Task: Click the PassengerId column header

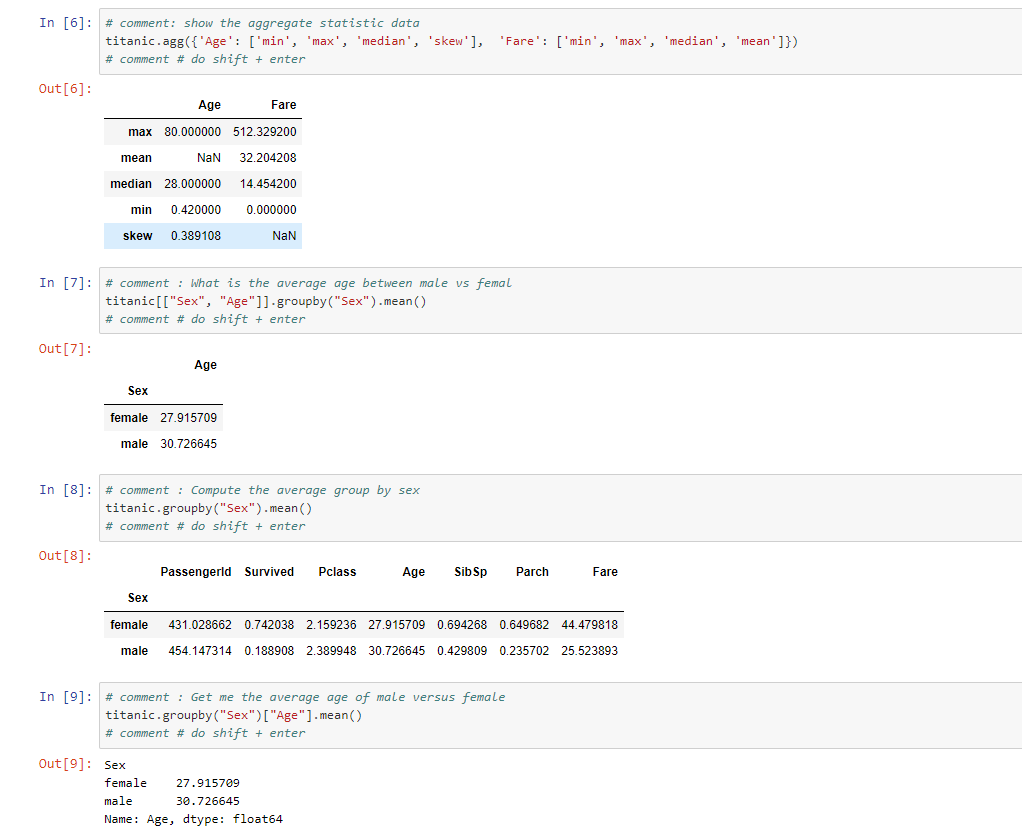Action: click(x=195, y=572)
